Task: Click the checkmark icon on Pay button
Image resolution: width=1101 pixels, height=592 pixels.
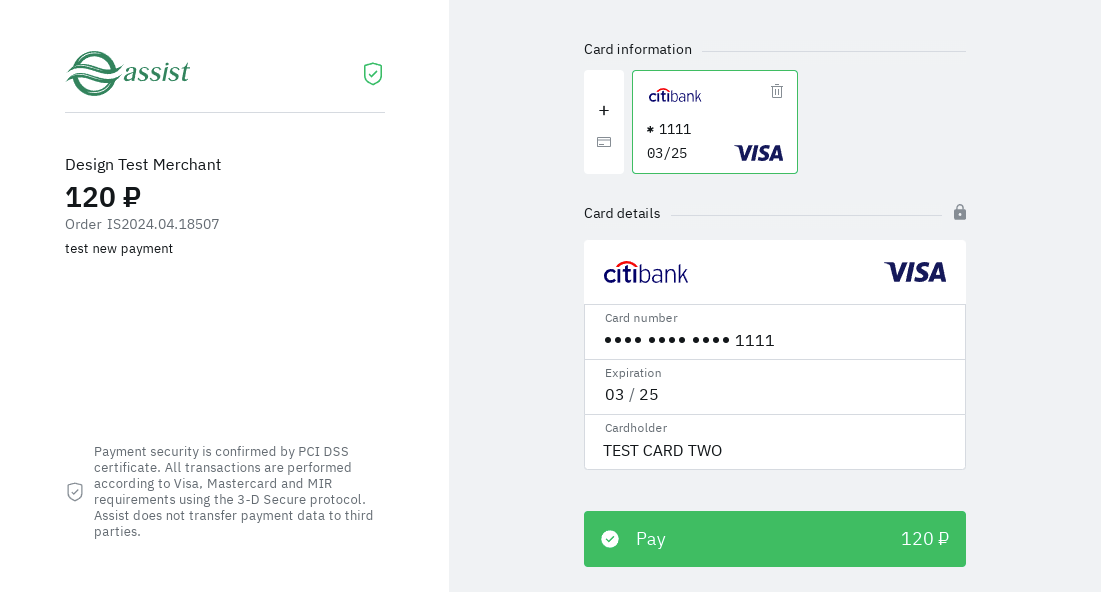Action: 610,539
